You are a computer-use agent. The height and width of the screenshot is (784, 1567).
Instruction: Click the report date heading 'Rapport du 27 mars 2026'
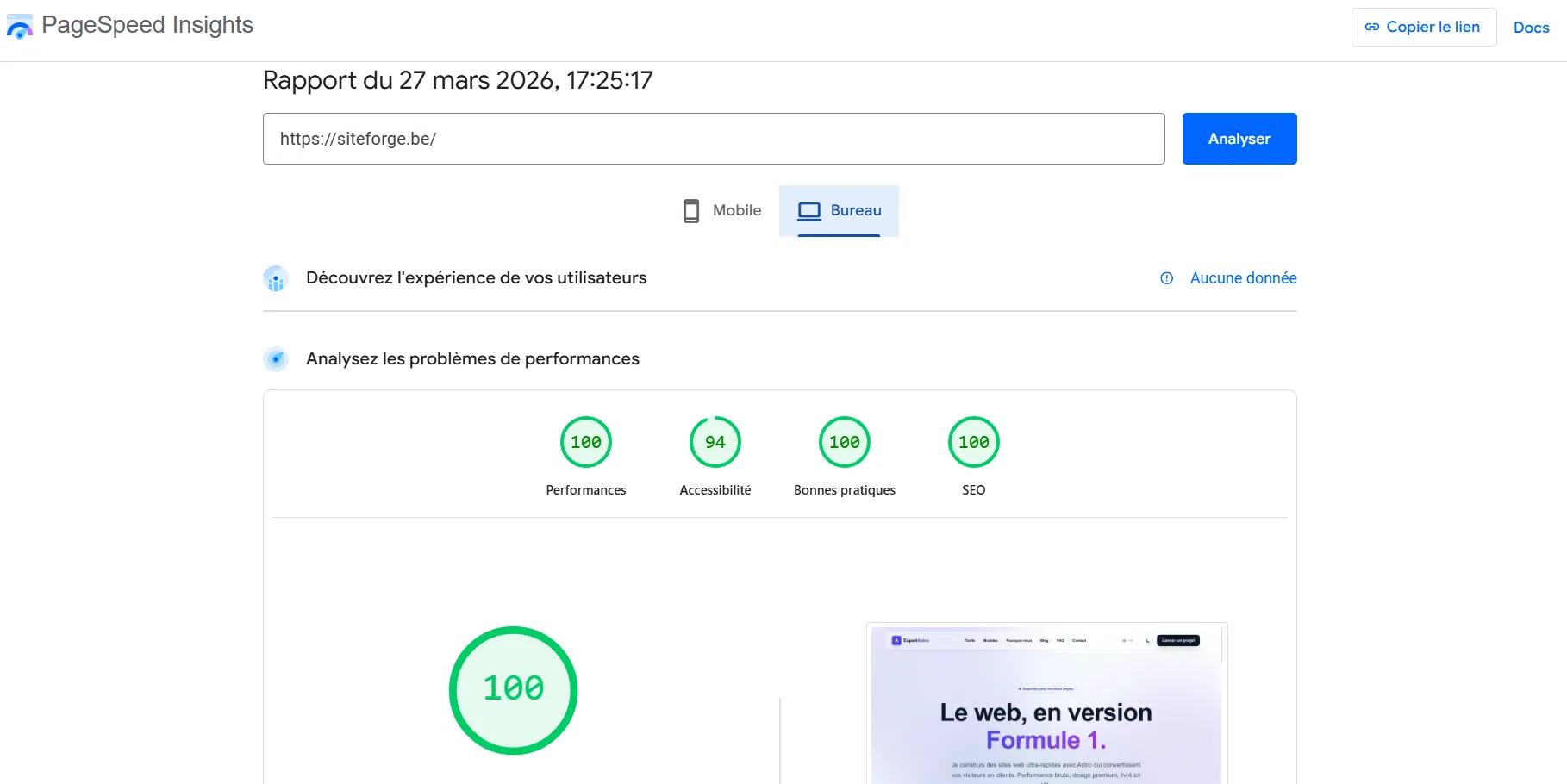[x=458, y=80]
